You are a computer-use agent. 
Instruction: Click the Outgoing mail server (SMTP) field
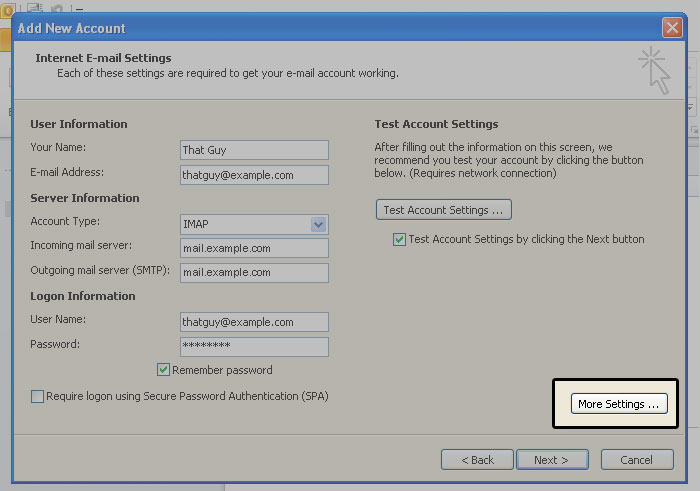tap(254, 273)
